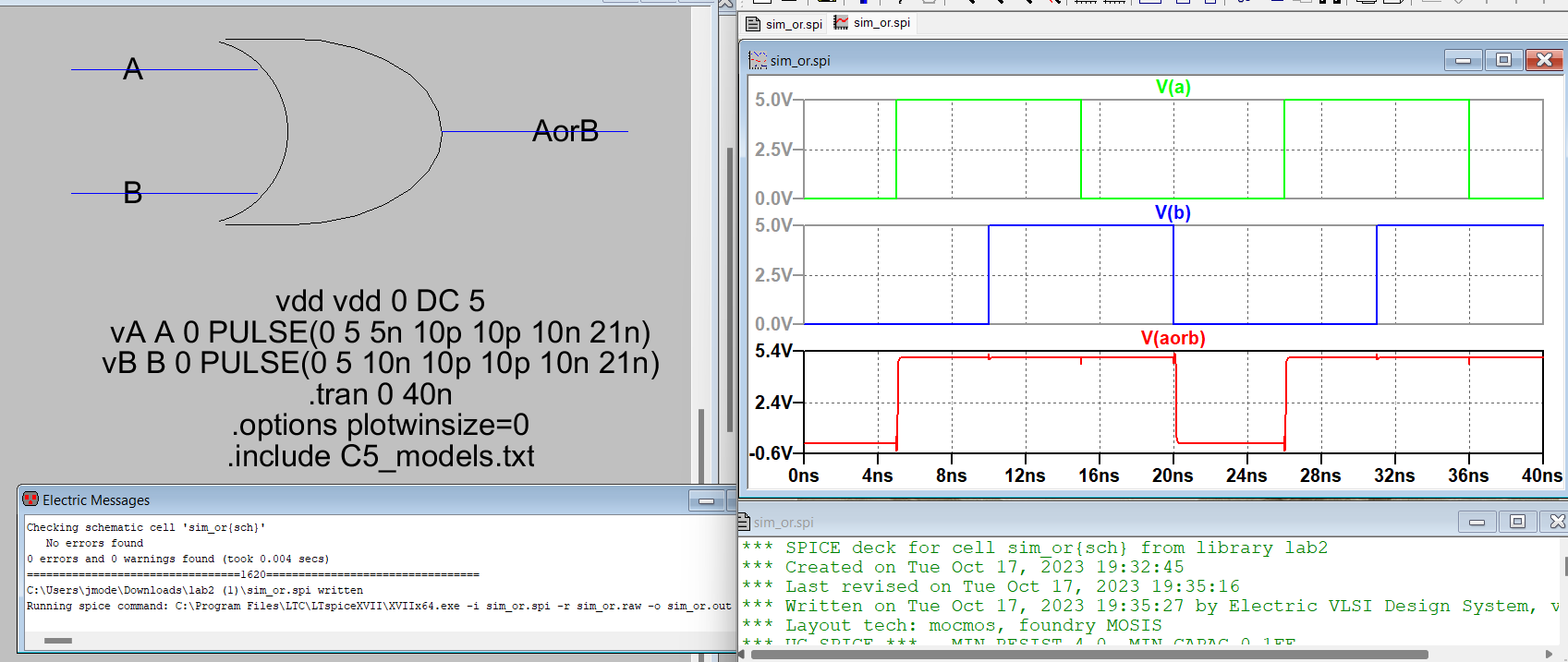Viewport: 1568px width, 662px height.
Task: Click the green V(a) waveform trace
Action: click(x=989, y=101)
